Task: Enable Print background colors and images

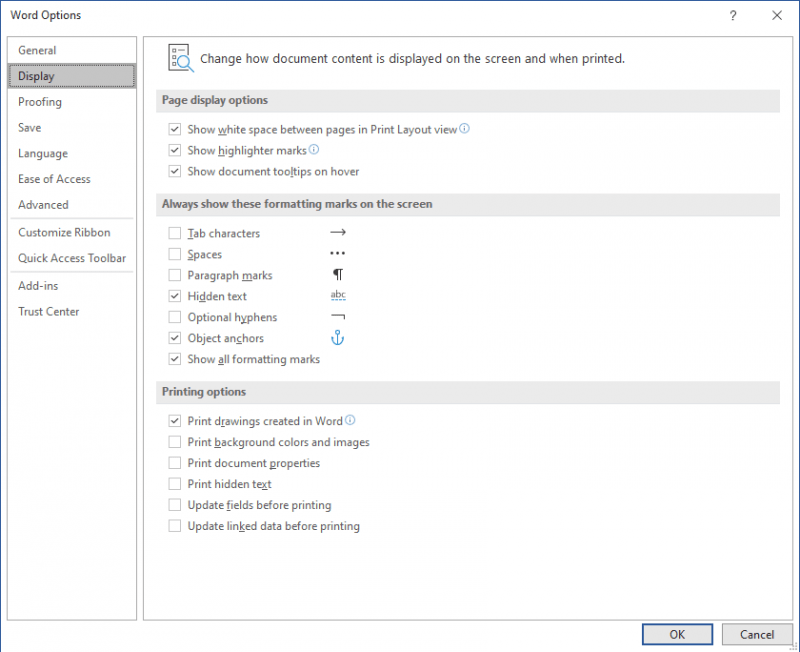Action: pos(175,442)
